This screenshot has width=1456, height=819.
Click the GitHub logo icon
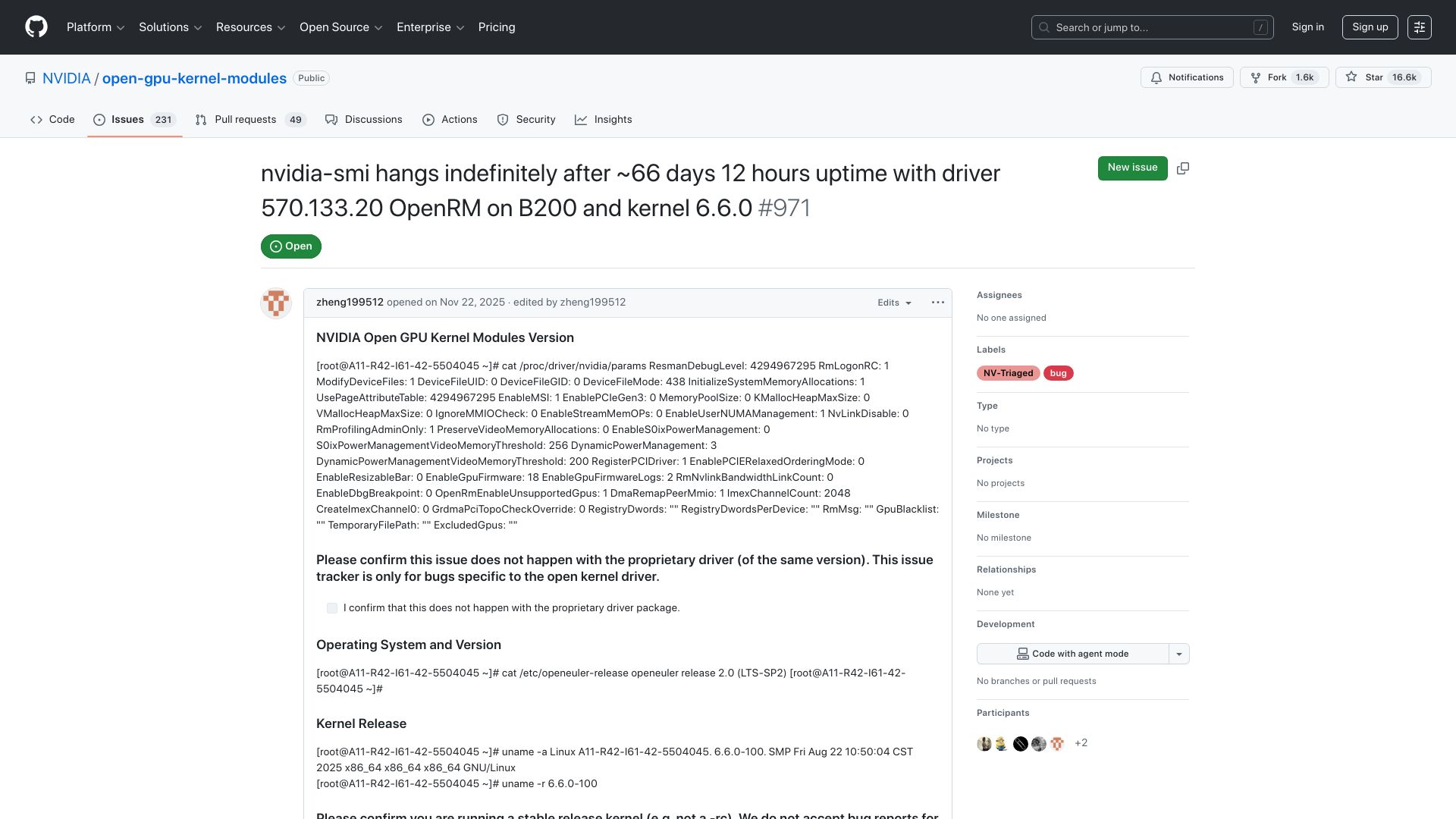(x=36, y=27)
